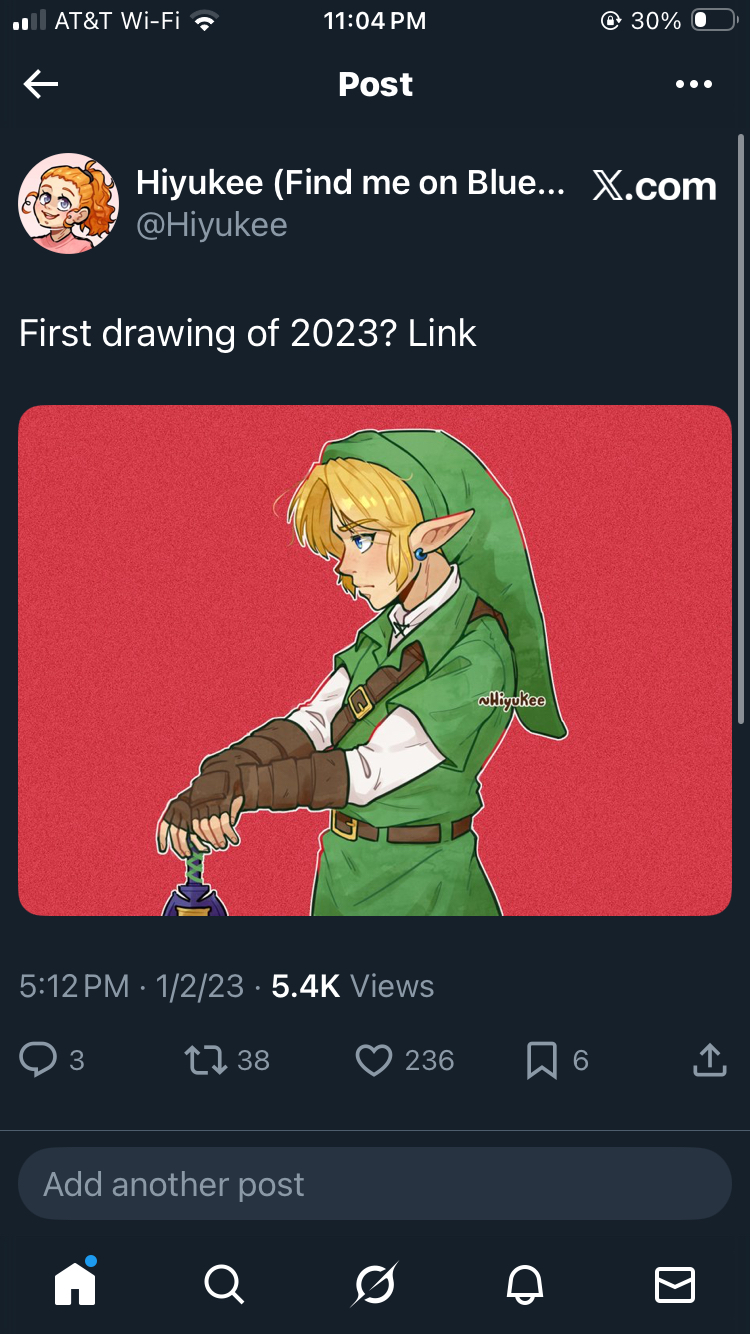
Task: Go to the Home tab
Action: pos(75,1283)
